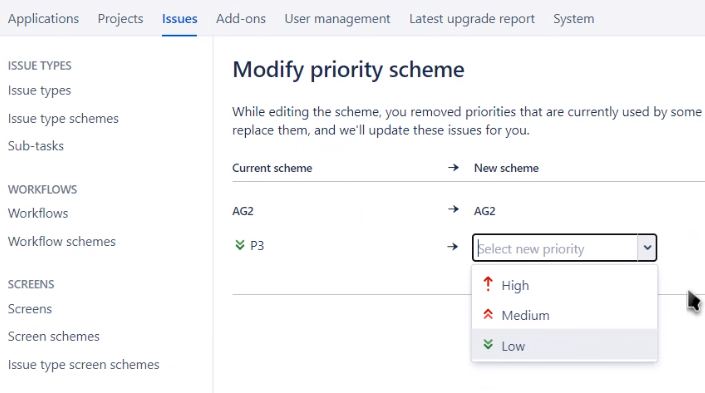Open the Projects admin tab

pos(120,18)
